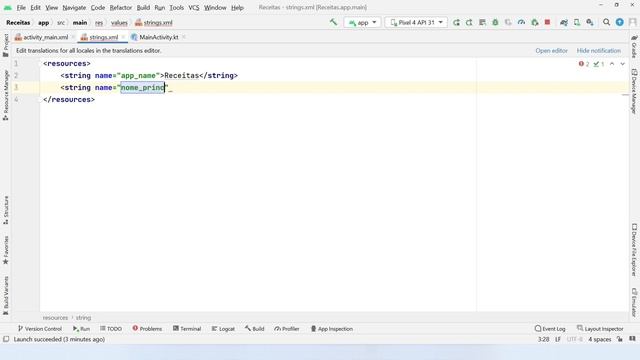Open the Logcat tool window
Viewport: 640px width, 360px height.
(223, 329)
